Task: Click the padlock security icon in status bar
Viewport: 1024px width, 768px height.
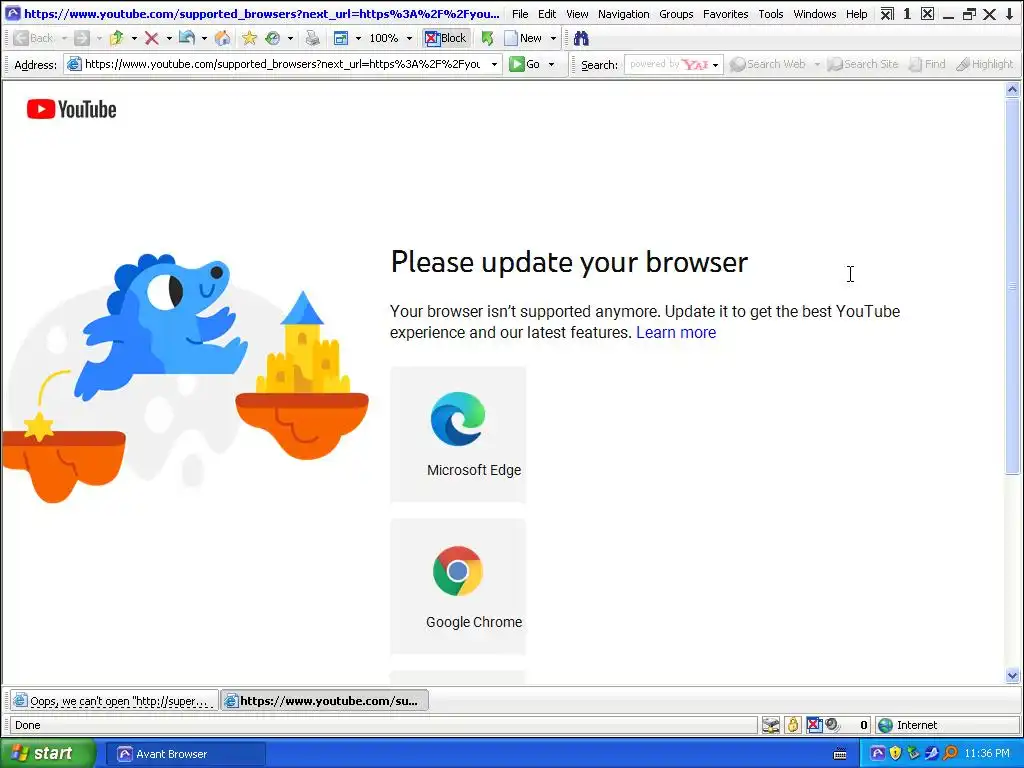Action: (x=793, y=725)
